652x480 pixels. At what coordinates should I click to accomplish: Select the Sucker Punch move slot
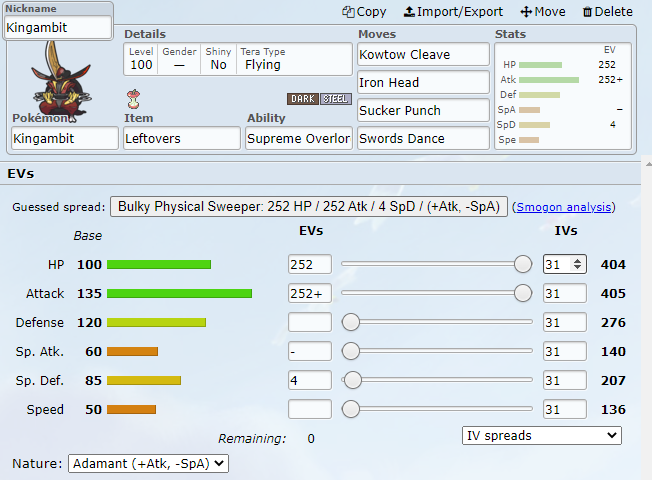point(423,110)
